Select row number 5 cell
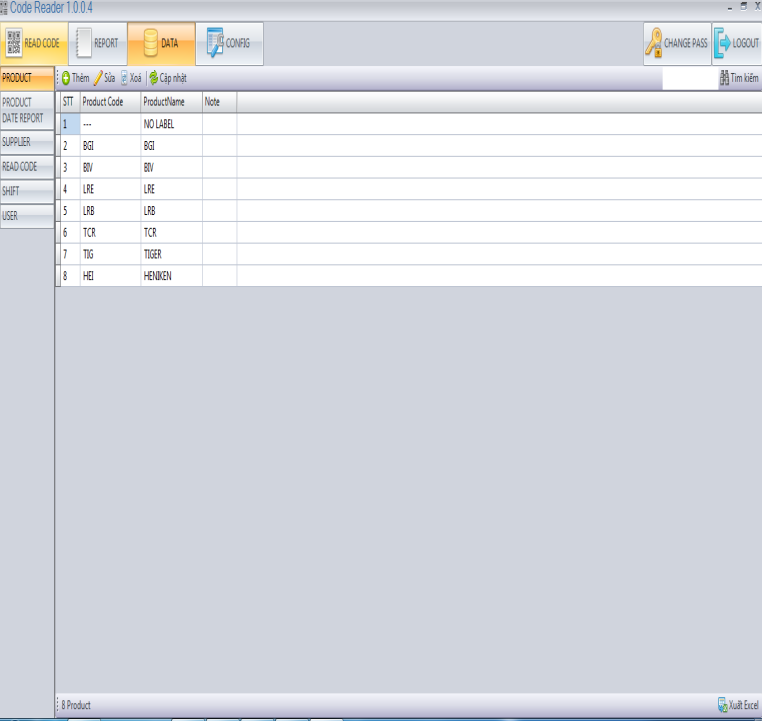 tap(70, 211)
